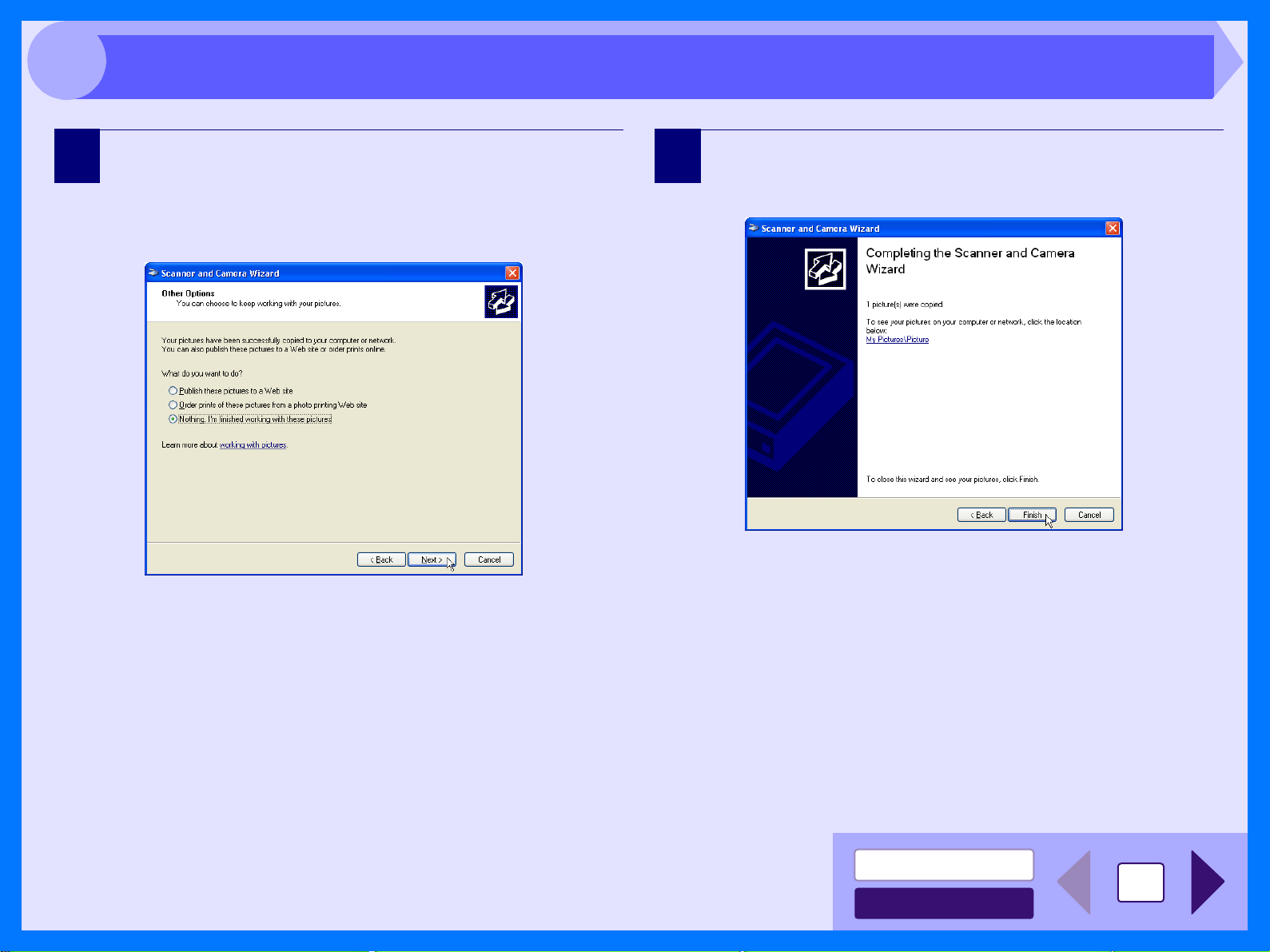Click Next in the Other Options dialog
This screenshot has height=952, width=1270.
click(432, 560)
